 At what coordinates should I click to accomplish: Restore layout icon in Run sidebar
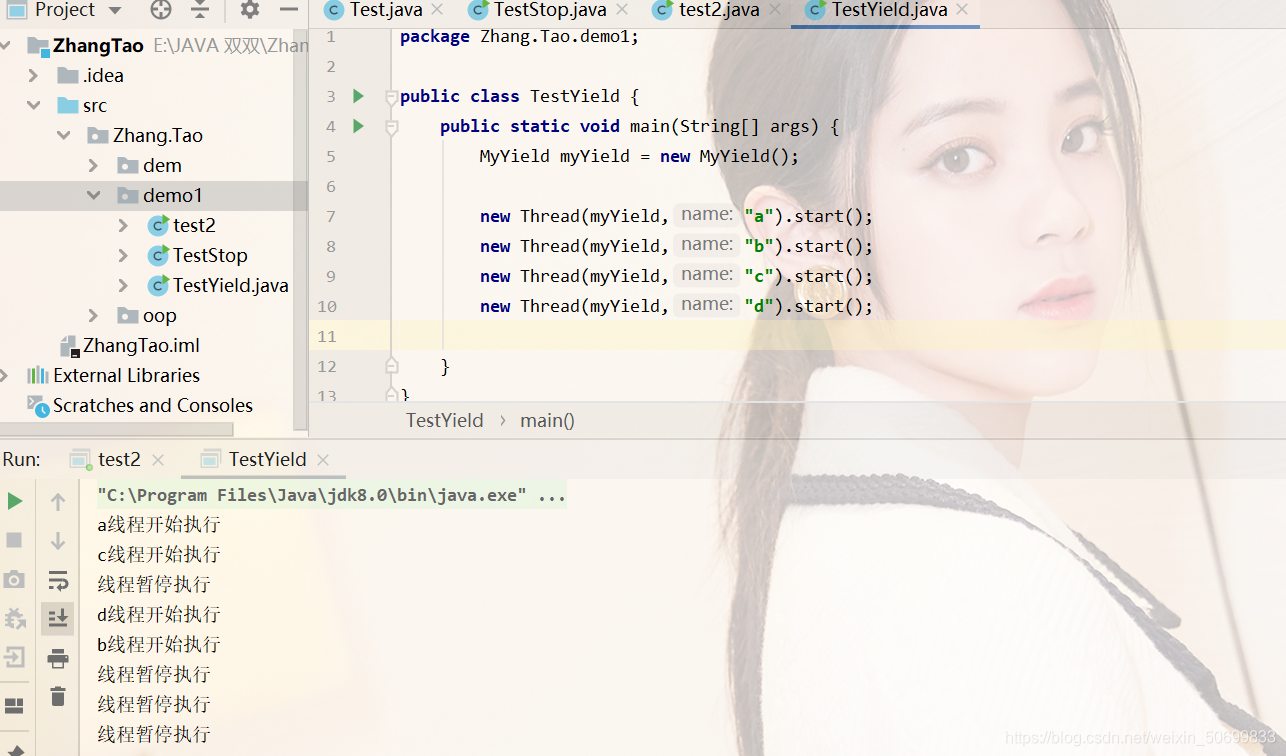pos(14,706)
